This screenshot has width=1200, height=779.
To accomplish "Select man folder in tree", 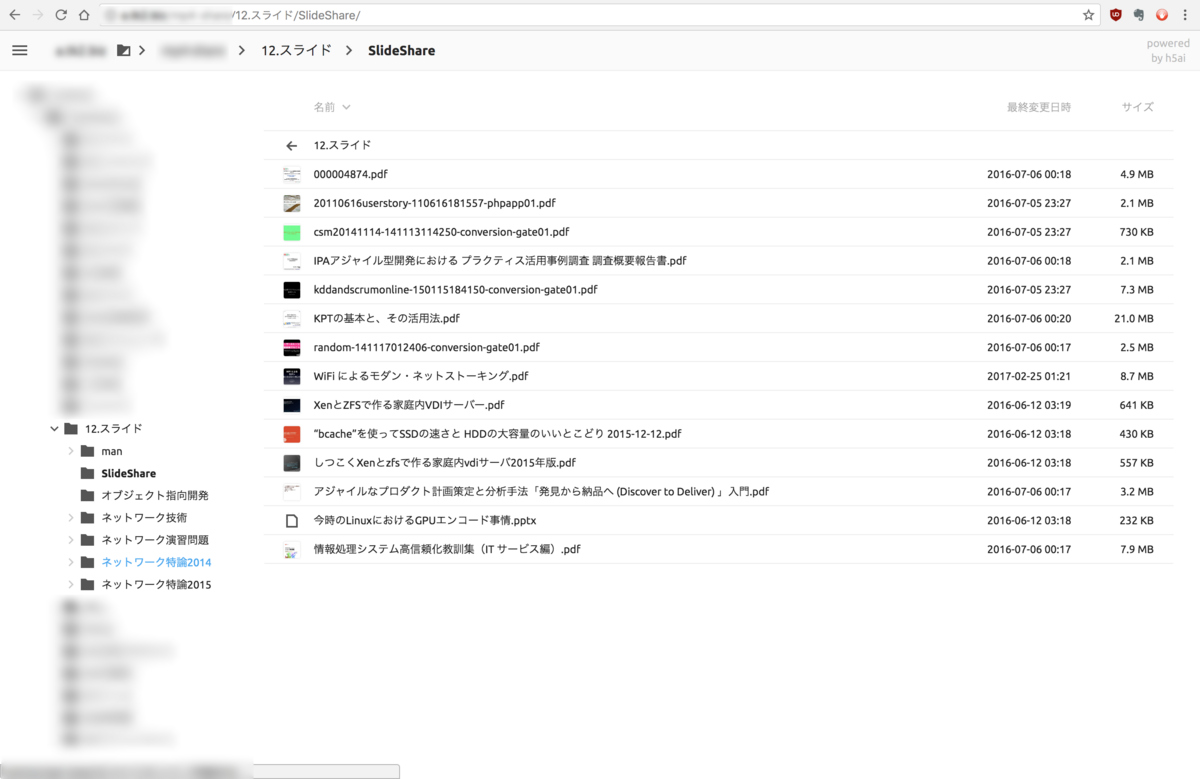I will coord(112,451).
